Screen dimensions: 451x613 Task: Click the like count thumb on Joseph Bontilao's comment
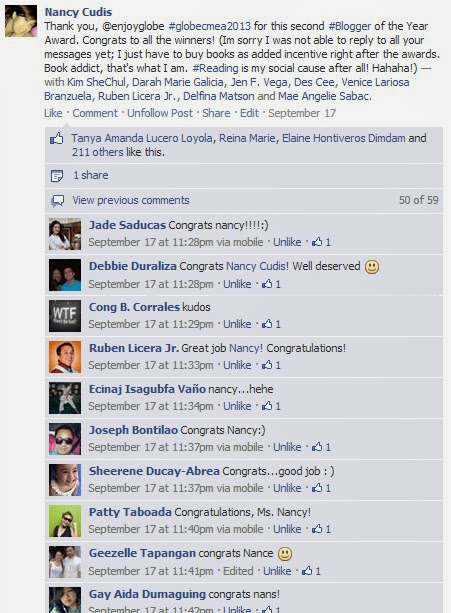pos(317,447)
